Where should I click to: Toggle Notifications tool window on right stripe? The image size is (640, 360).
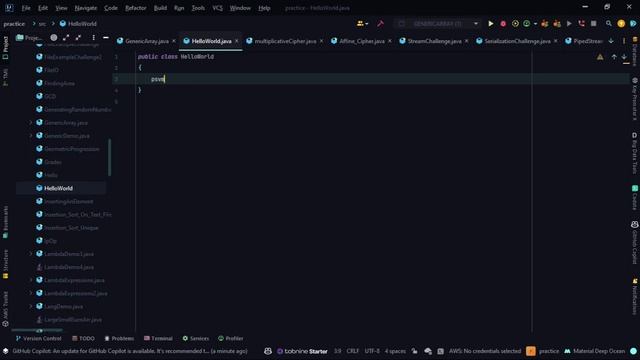pos(635,297)
